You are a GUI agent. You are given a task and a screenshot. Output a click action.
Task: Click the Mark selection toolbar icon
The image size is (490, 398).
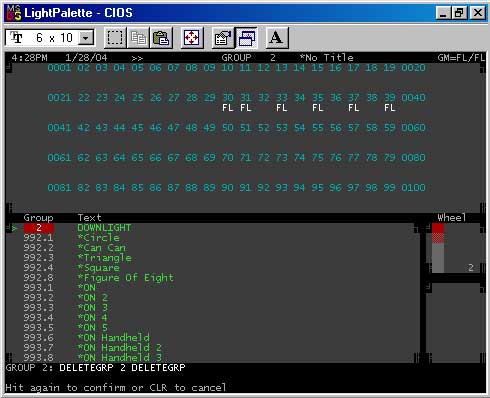(x=115, y=38)
